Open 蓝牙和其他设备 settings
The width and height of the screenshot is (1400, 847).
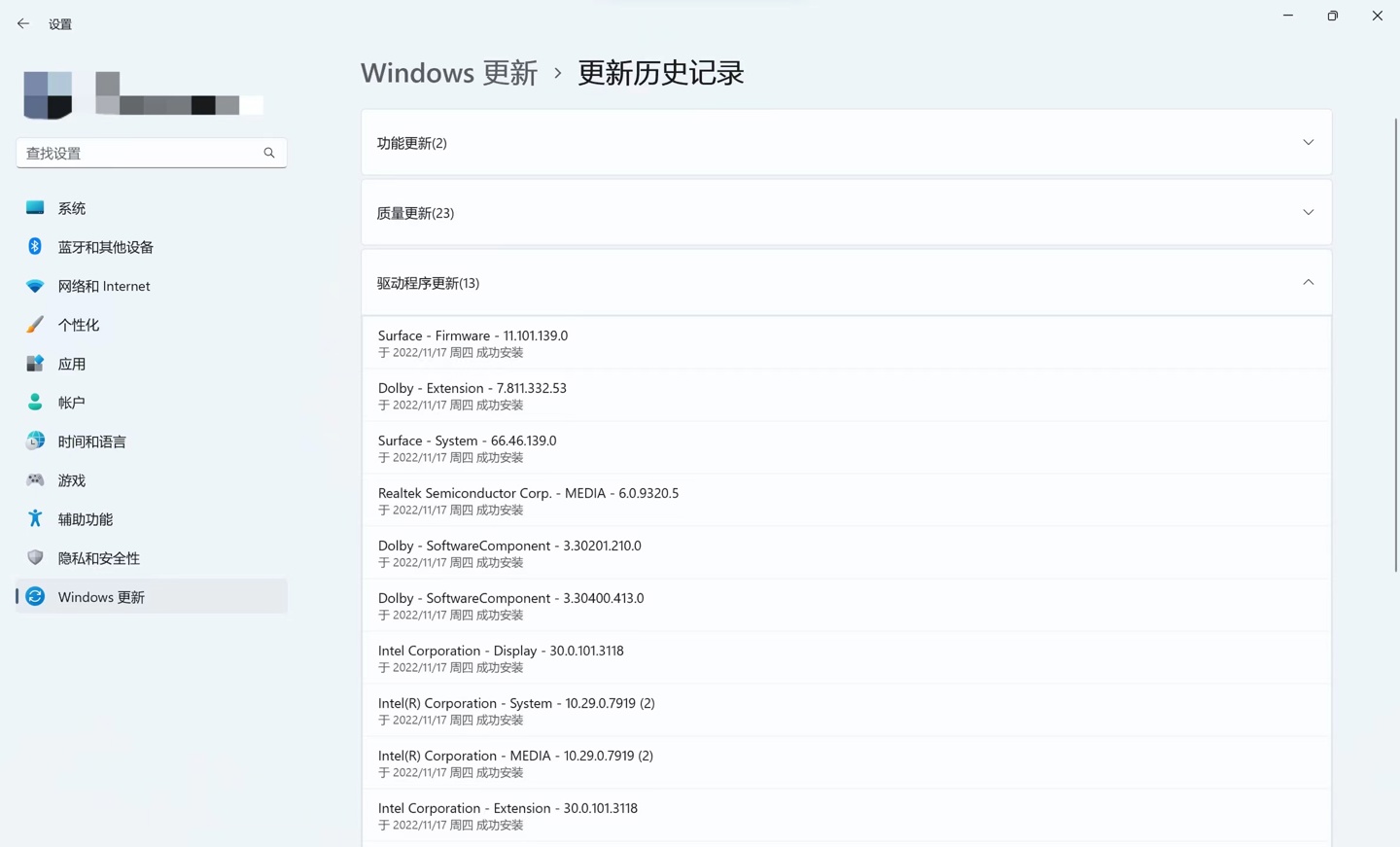(x=152, y=247)
